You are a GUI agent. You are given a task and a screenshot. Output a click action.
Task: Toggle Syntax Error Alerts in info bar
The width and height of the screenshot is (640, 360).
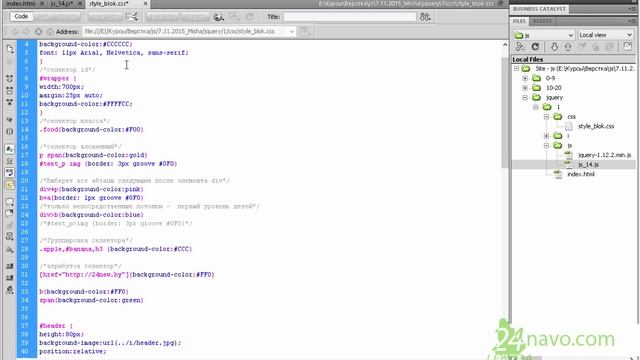[10, 185]
